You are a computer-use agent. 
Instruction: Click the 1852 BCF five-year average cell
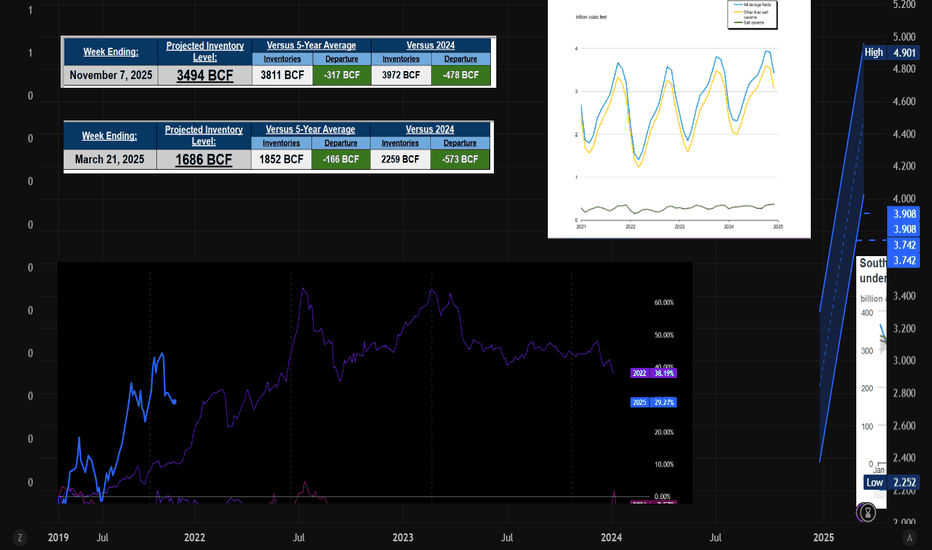(x=281, y=159)
